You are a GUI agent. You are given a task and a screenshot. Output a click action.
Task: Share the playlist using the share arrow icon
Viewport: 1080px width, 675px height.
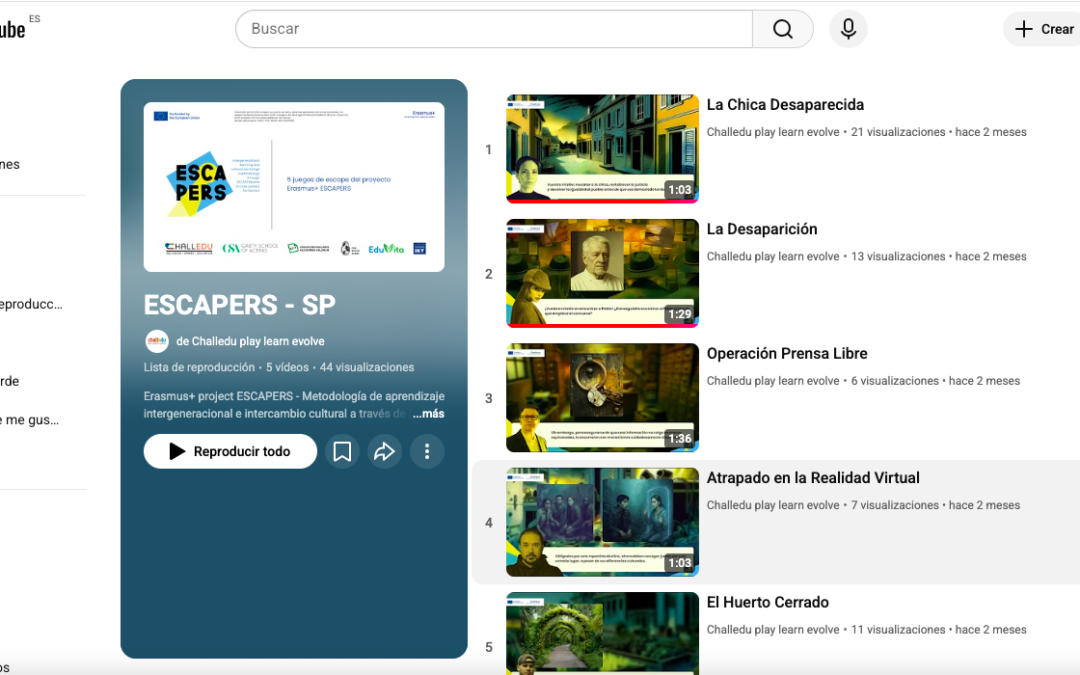(385, 451)
